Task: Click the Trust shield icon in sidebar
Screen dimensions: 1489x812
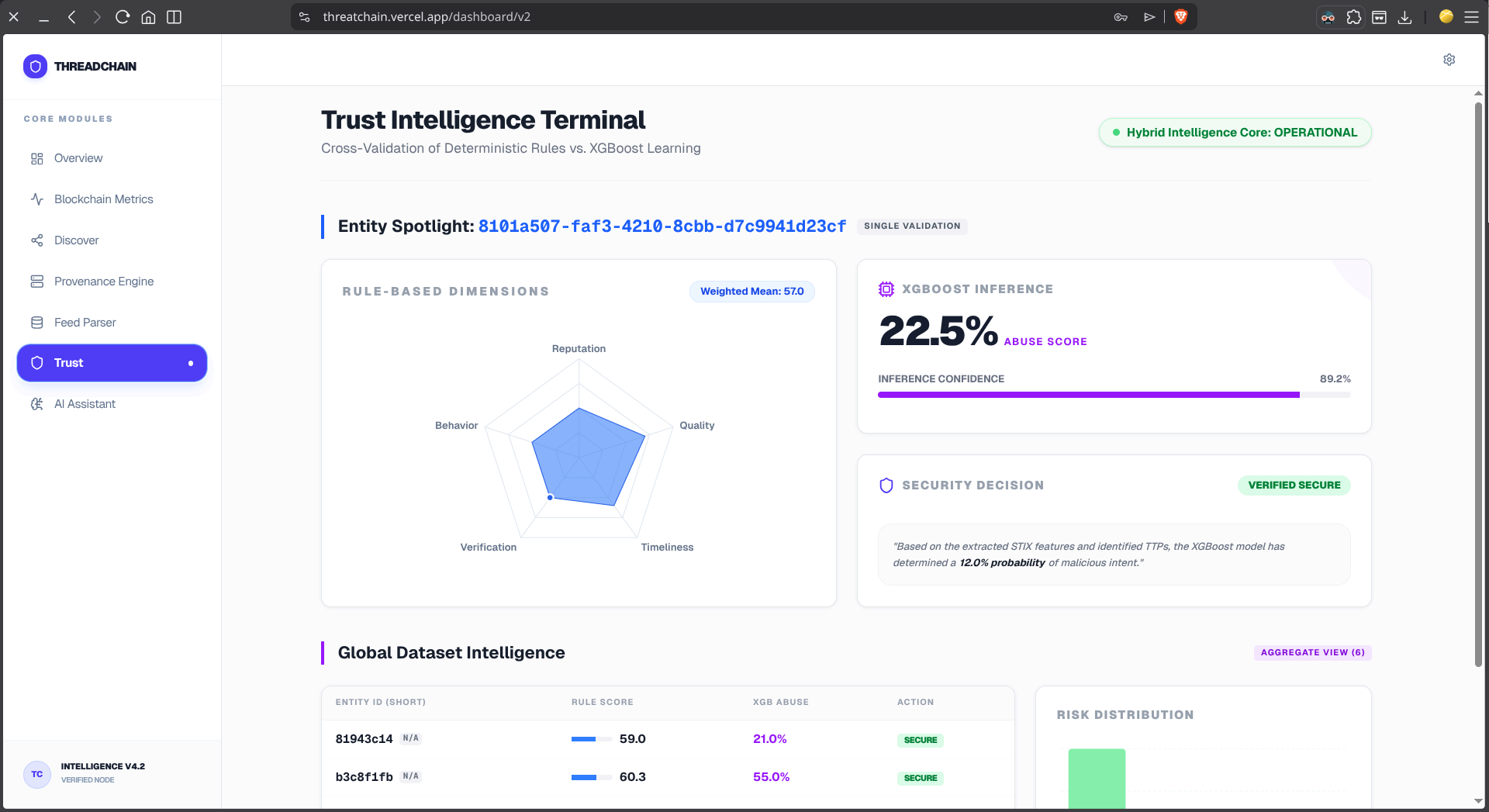Action: 36,363
